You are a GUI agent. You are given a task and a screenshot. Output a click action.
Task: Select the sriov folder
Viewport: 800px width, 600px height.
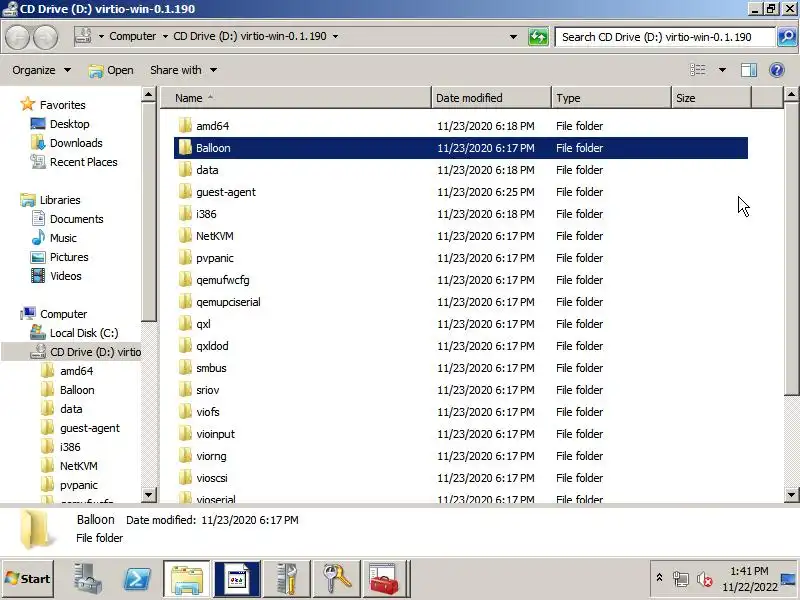click(x=461, y=390)
